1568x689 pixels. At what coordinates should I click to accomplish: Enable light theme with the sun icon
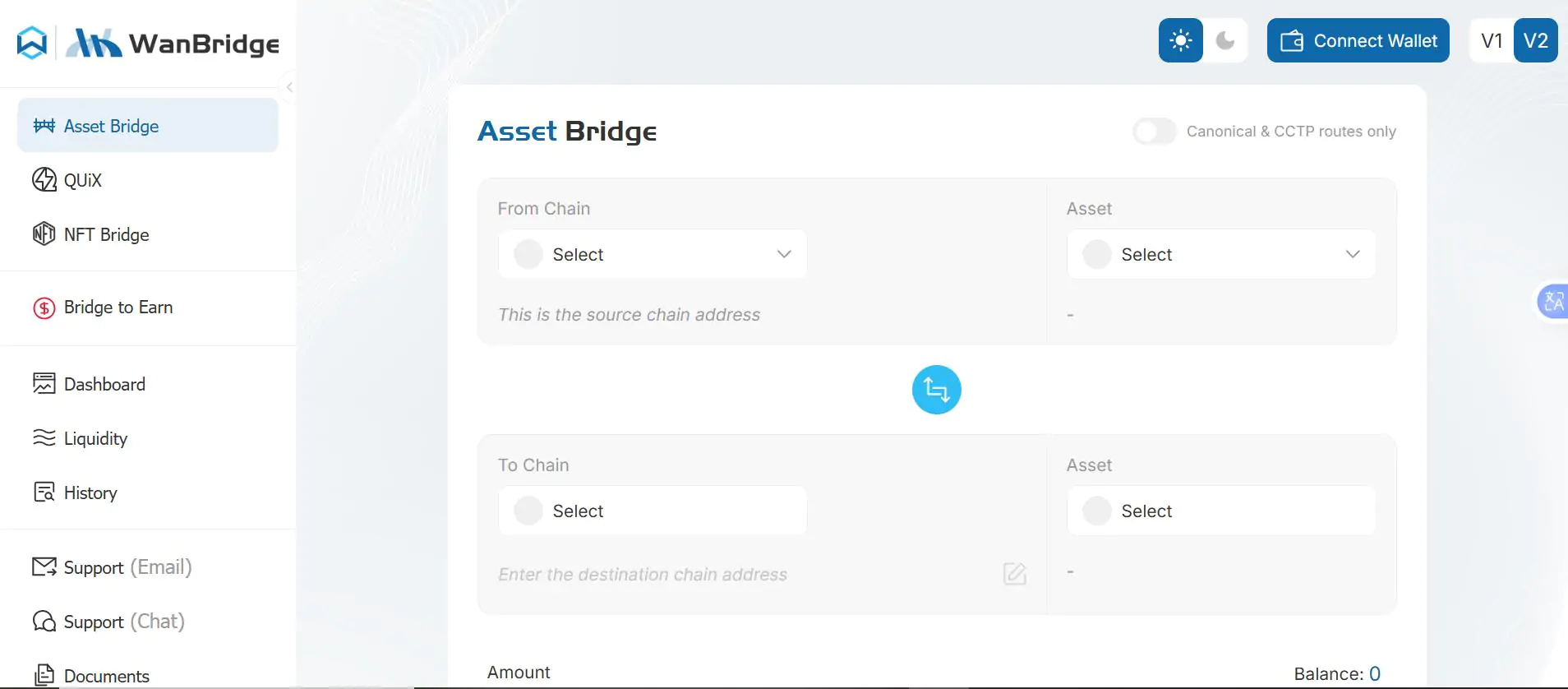tap(1180, 40)
